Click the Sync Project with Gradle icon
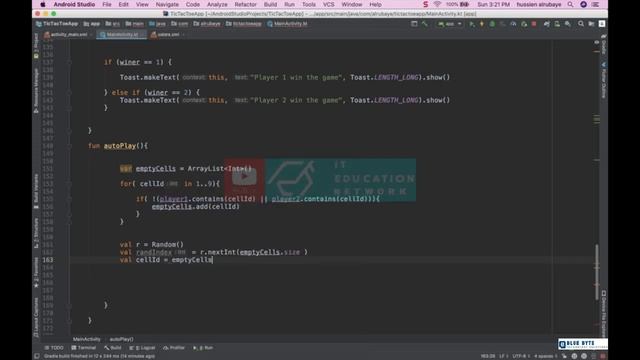640x360 pixels. click(547, 24)
